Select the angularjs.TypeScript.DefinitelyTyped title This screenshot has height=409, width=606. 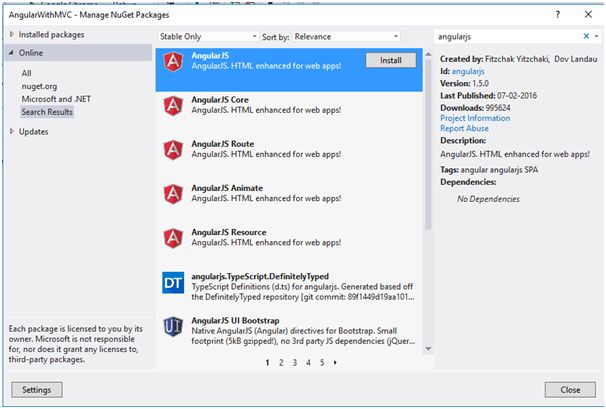pyautogui.click(x=260, y=276)
